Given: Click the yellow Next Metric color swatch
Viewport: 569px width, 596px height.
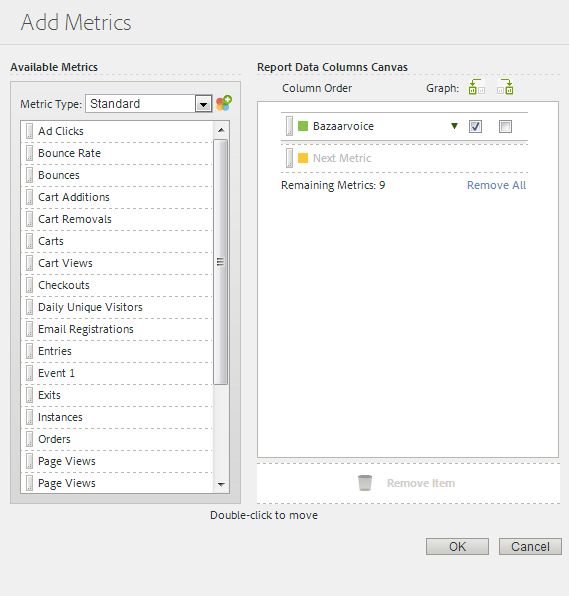Looking at the screenshot, I should pyautogui.click(x=303, y=158).
